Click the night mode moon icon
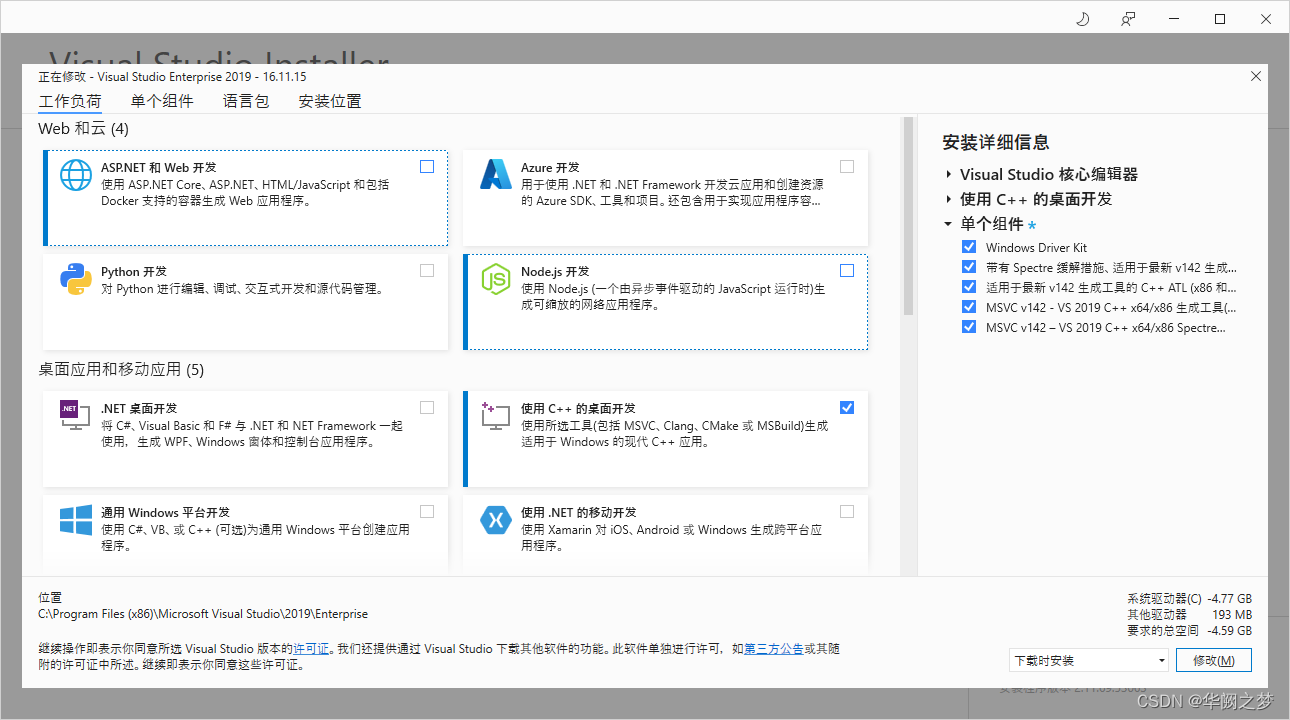The width and height of the screenshot is (1290, 720). tap(1082, 19)
